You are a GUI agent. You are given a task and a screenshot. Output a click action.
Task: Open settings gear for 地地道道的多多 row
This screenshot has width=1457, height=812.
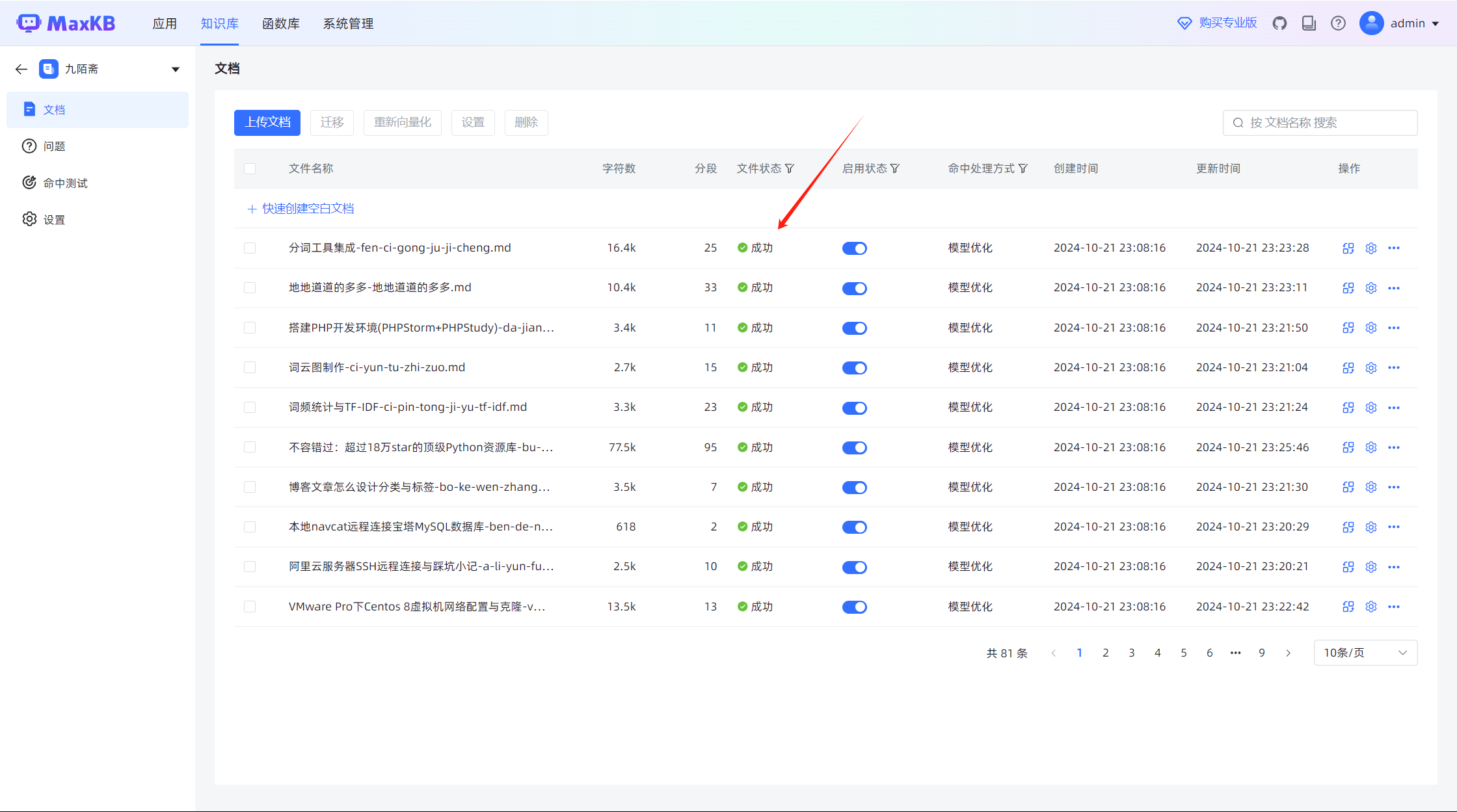[1371, 288]
